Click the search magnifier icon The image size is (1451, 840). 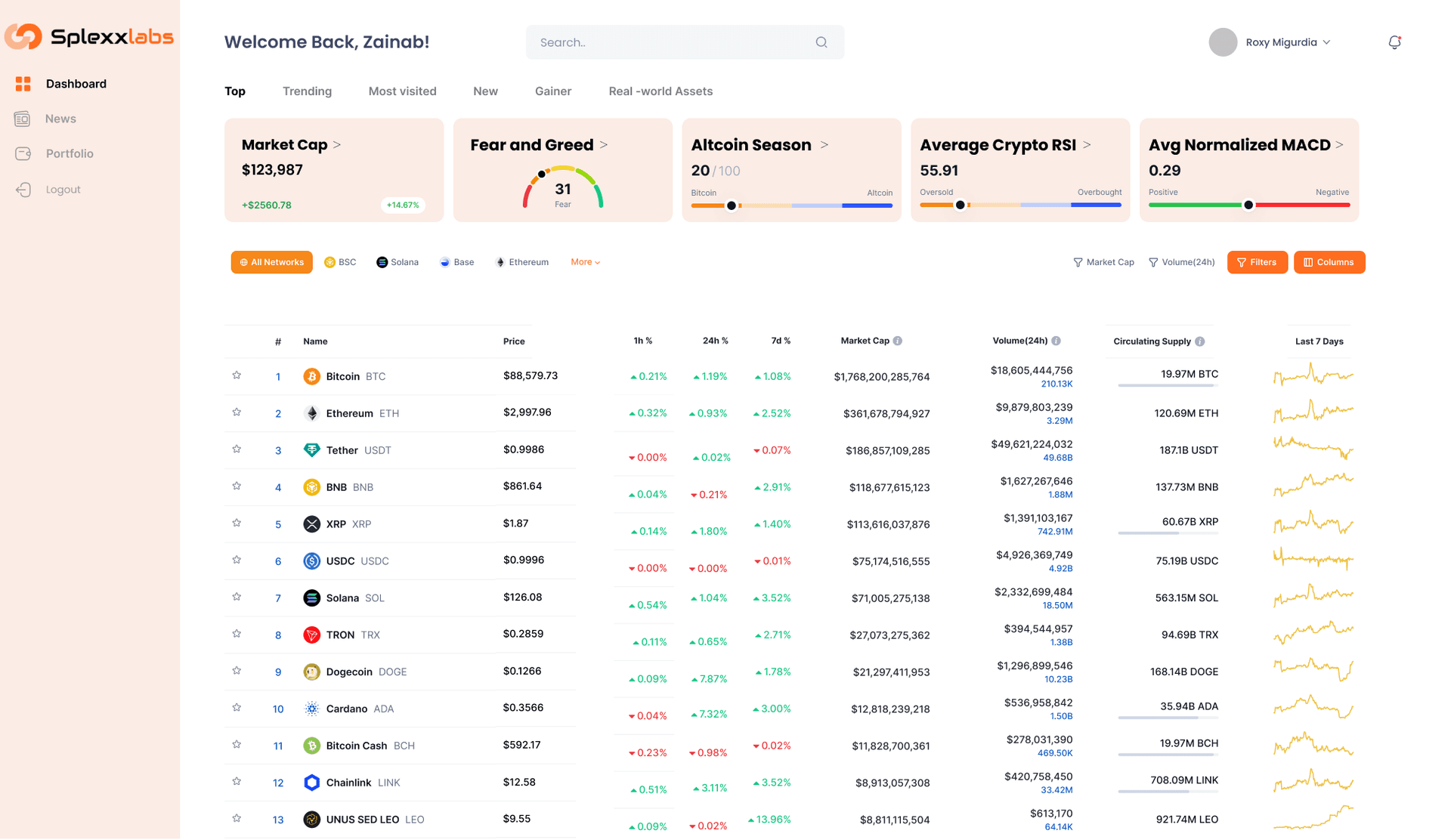[x=821, y=42]
